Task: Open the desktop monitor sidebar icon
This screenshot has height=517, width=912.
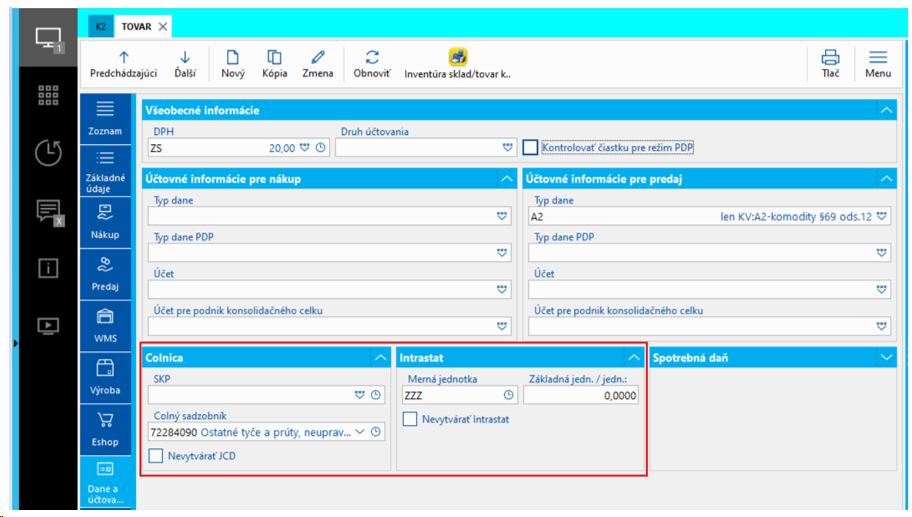Action: coord(48,38)
